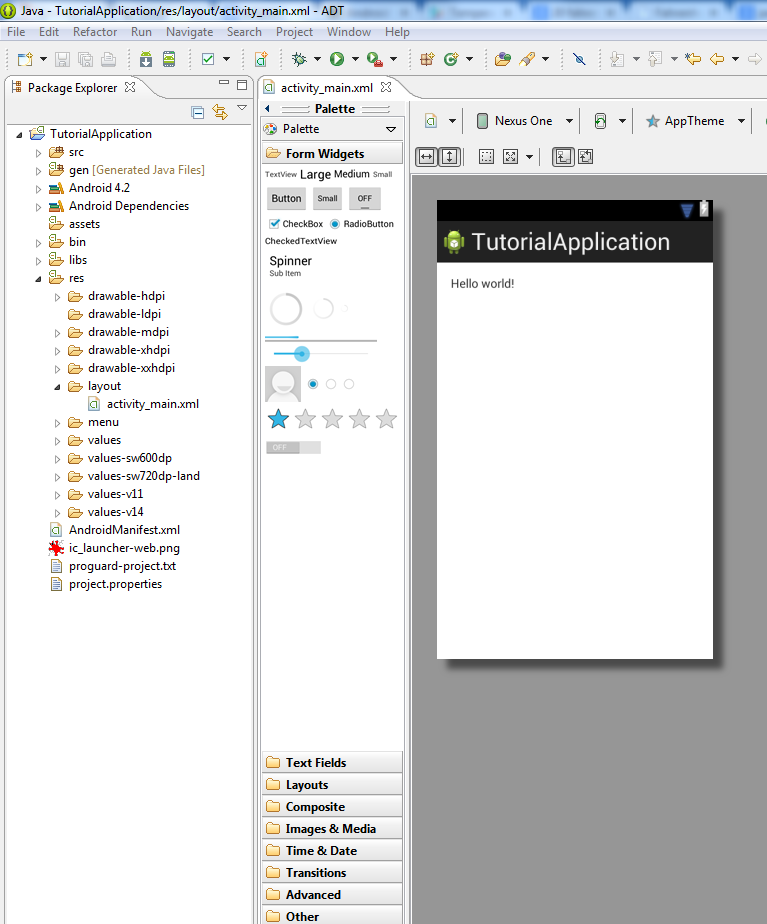Click the Save toolbar icon
The height and width of the screenshot is (924, 767).
tap(62, 59)
